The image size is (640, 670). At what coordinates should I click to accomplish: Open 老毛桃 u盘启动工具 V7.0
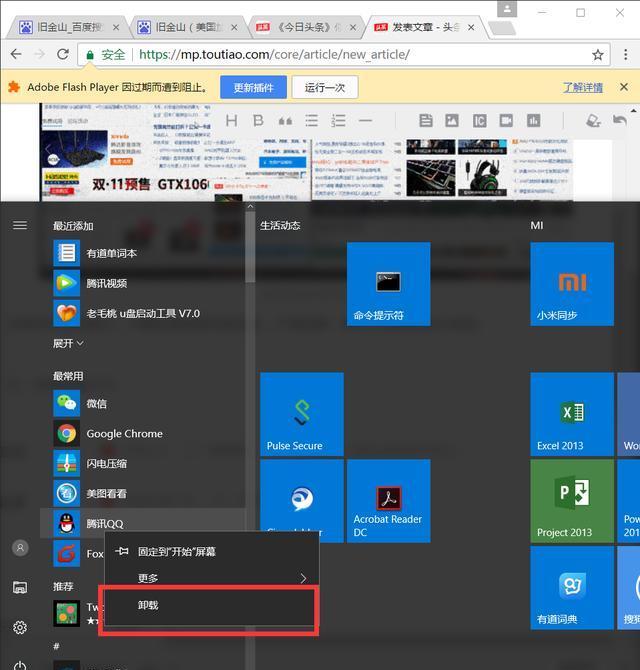pyautogui.click(x=143, y=313)
